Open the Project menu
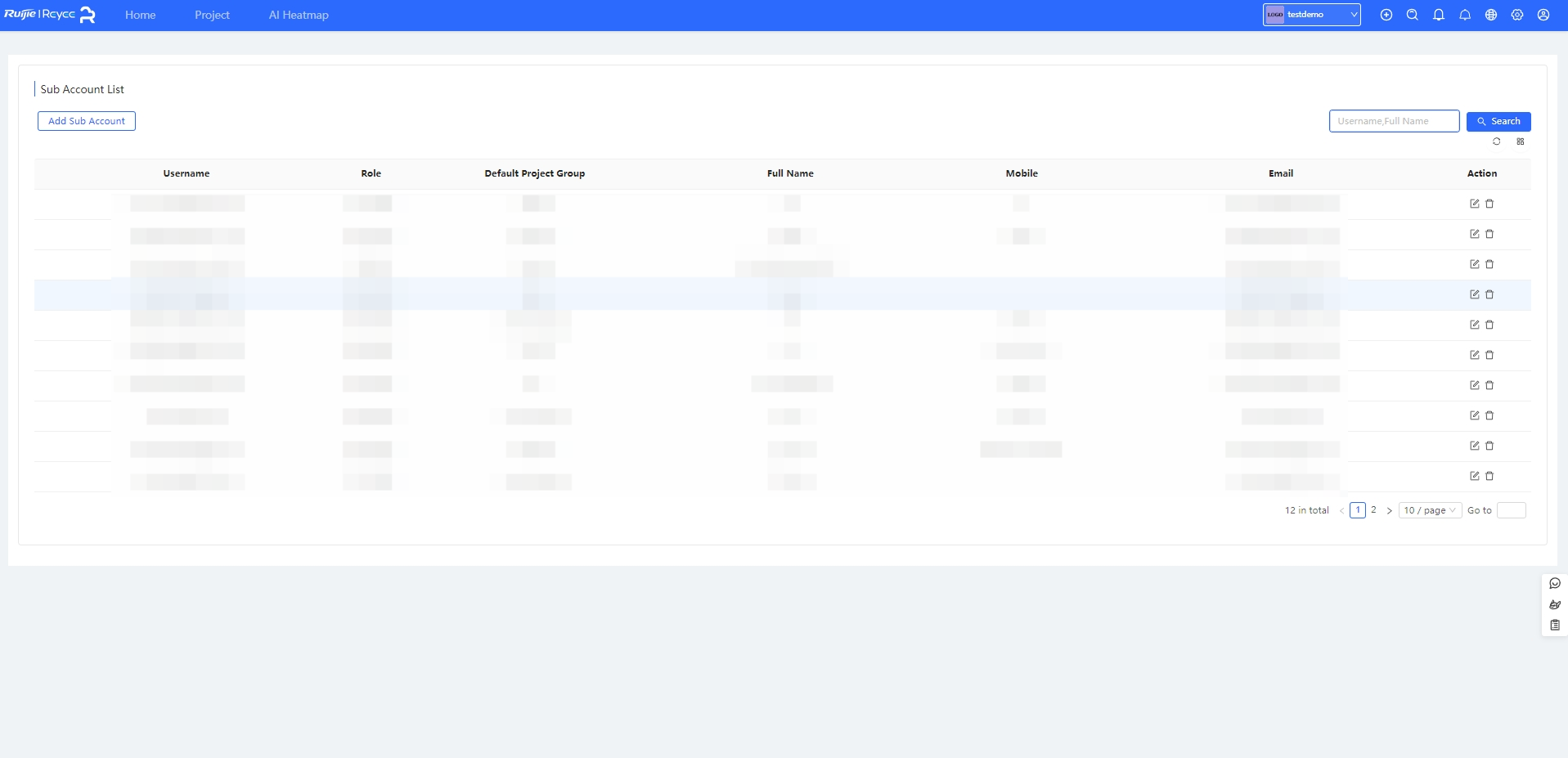This screenshot has width=1568, height=758. coord(212,15)
